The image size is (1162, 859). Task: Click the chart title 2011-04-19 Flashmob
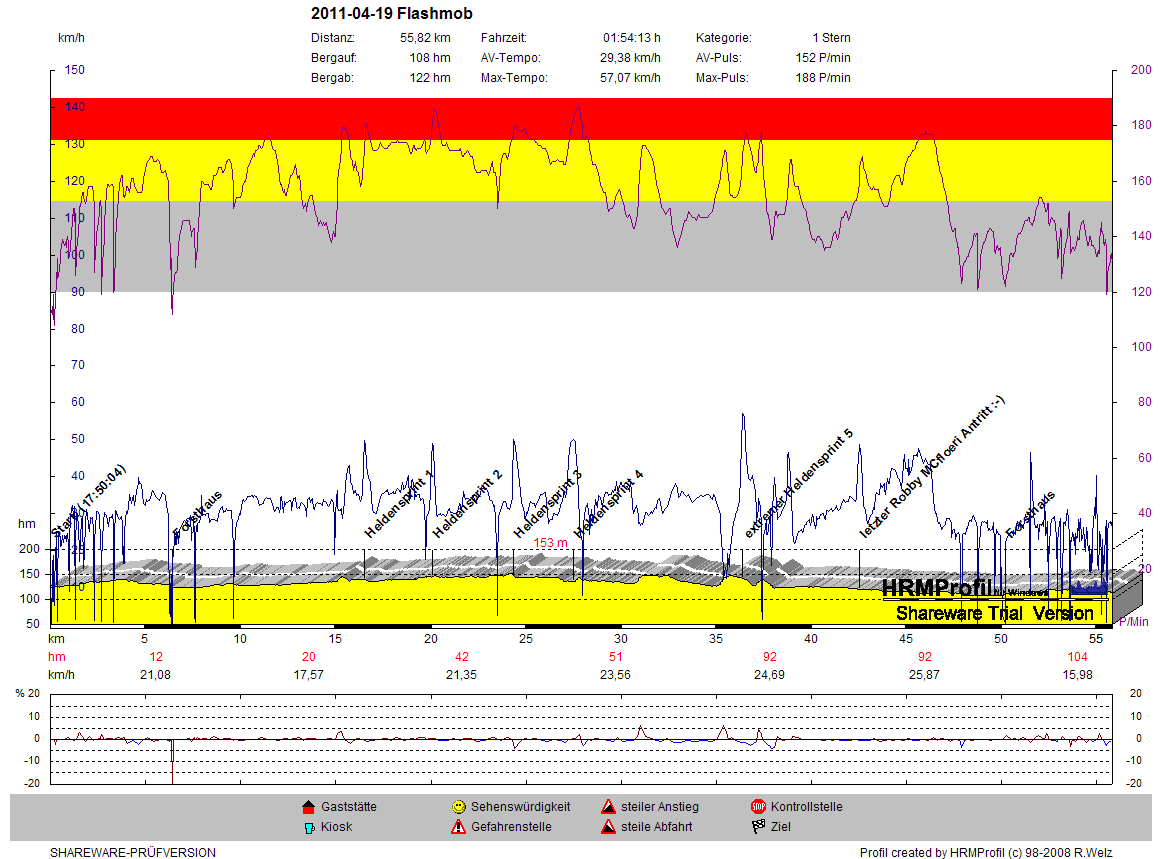click(x=392, y=14)
